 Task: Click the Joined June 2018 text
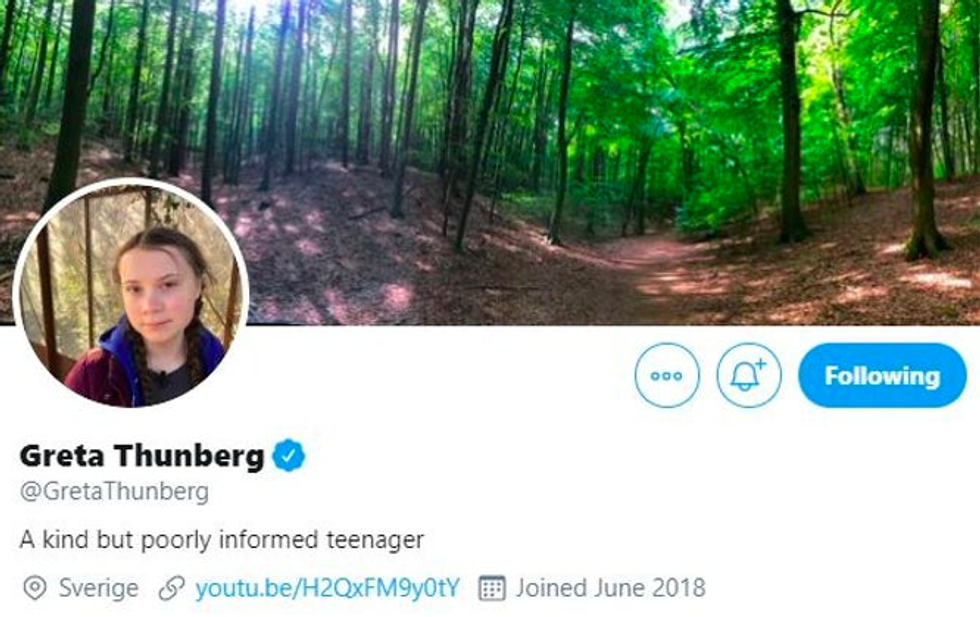point(610,587)
